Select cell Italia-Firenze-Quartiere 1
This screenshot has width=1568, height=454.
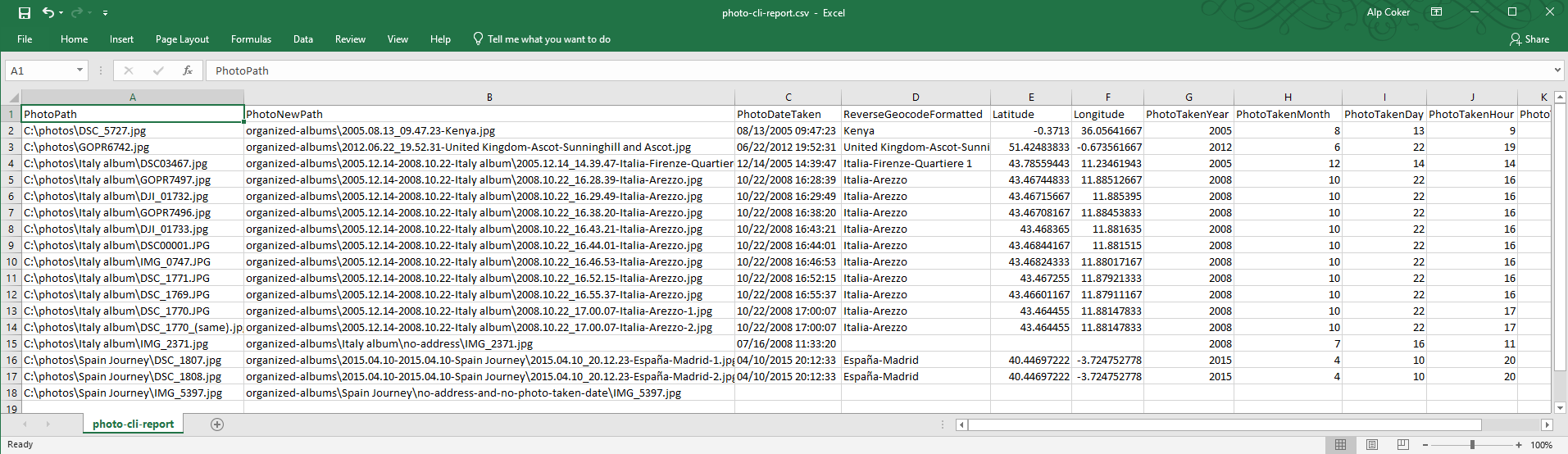tap(916, 163)
